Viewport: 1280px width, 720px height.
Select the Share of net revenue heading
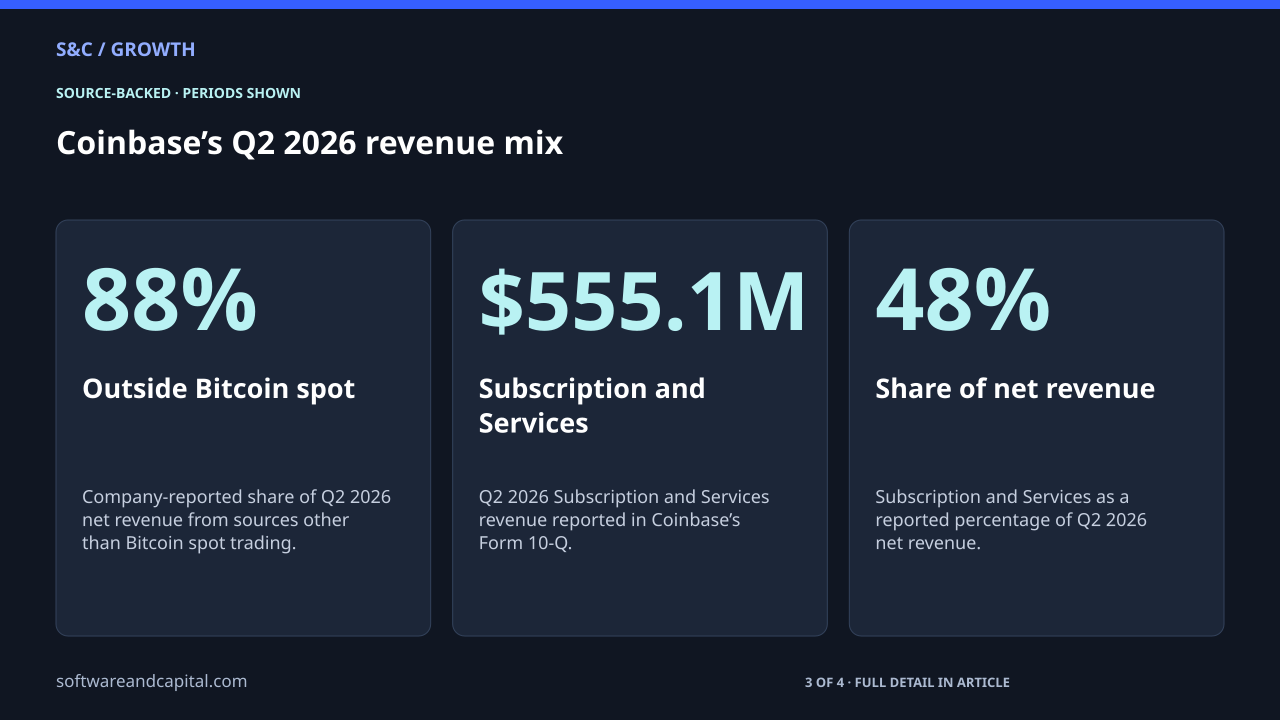point(1015,388)
